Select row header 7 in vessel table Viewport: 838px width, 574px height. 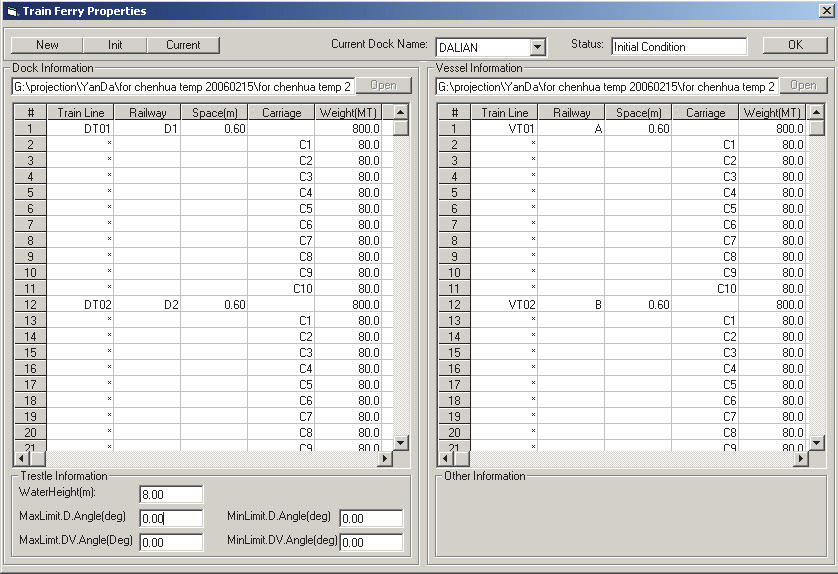click(x=454, y=224)
